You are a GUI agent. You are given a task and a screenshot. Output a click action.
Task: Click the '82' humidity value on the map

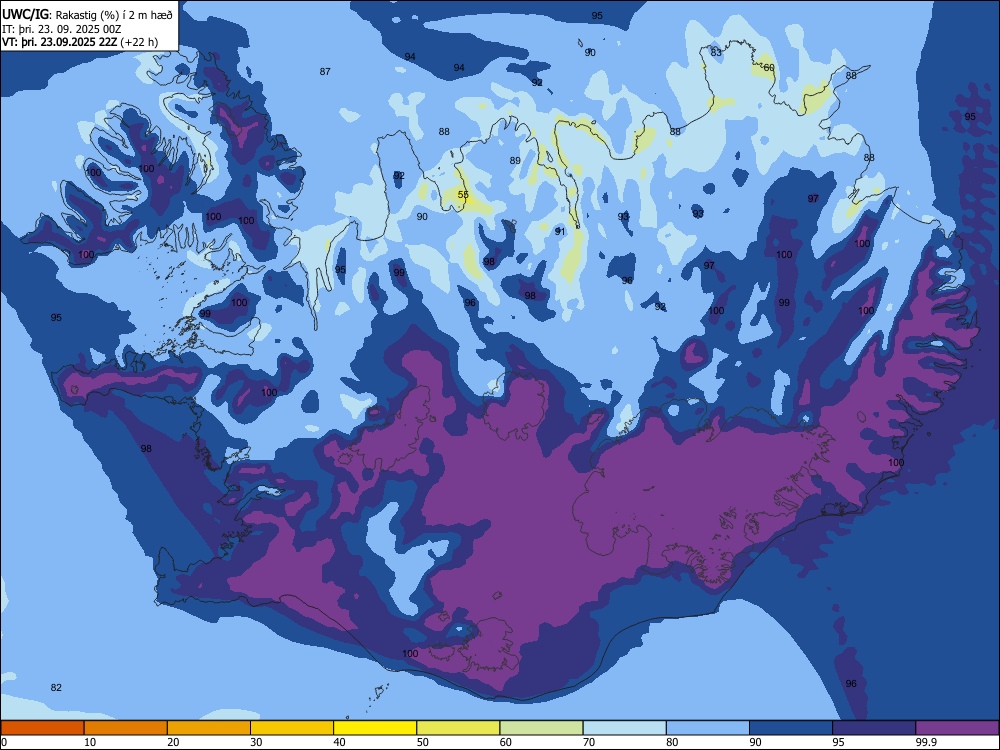(x=56, y=687)
